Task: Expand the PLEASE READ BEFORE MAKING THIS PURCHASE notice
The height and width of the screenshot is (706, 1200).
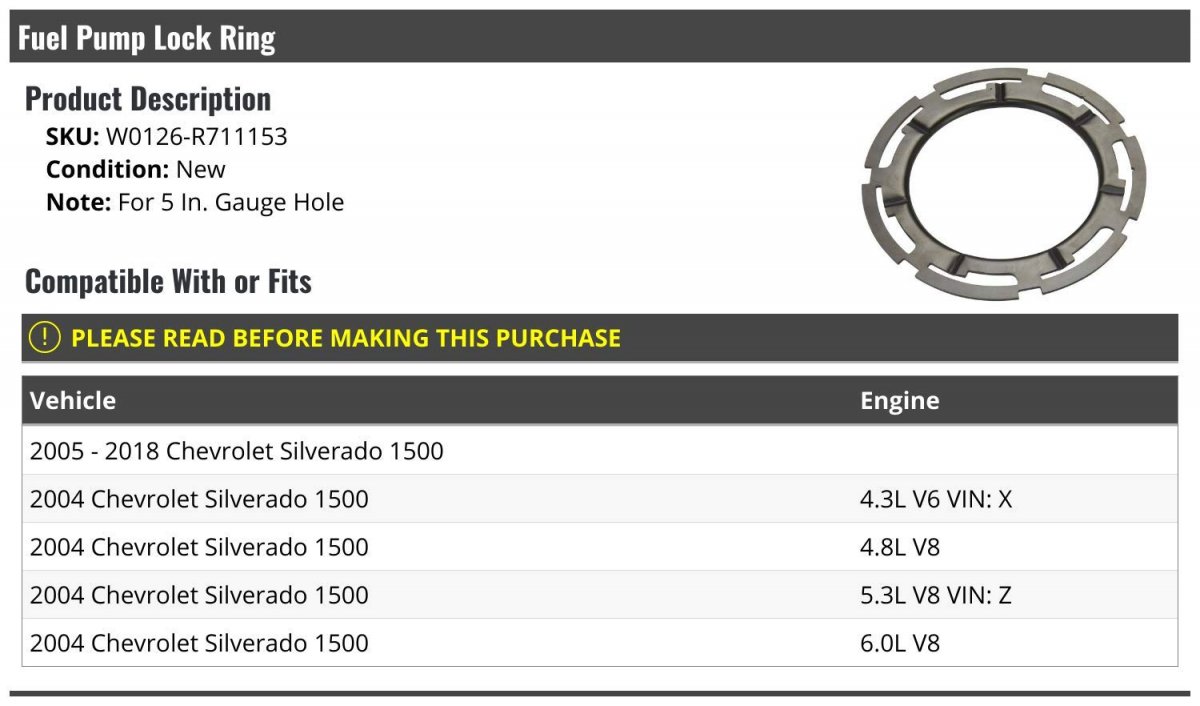Action: click(345, 338)
